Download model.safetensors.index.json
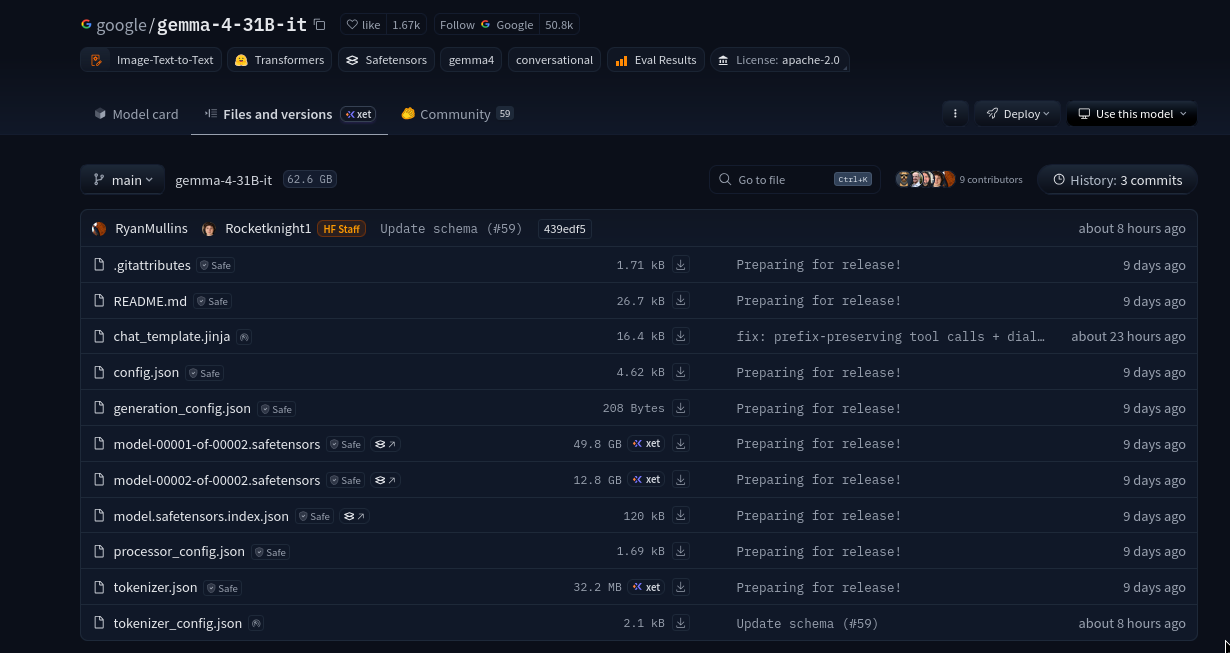1230x653 pixels. click(681, 516)
